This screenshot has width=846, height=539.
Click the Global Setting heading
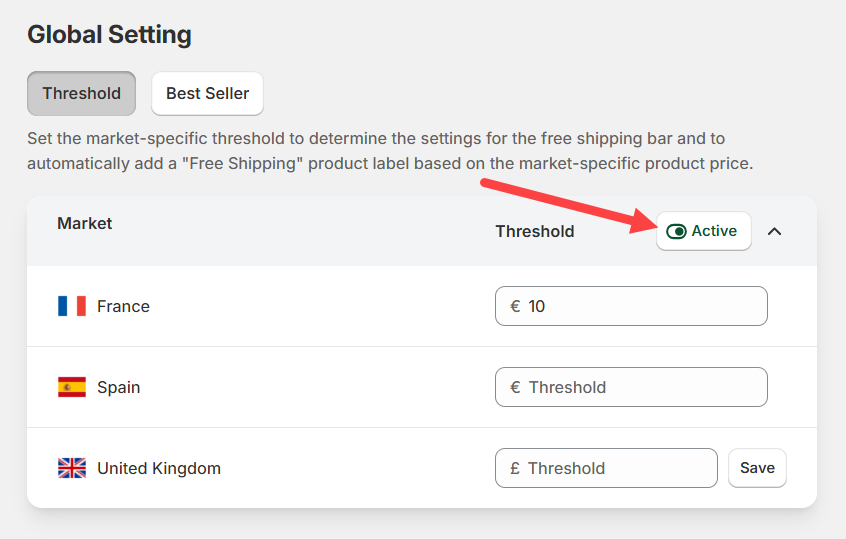(109, 34)
